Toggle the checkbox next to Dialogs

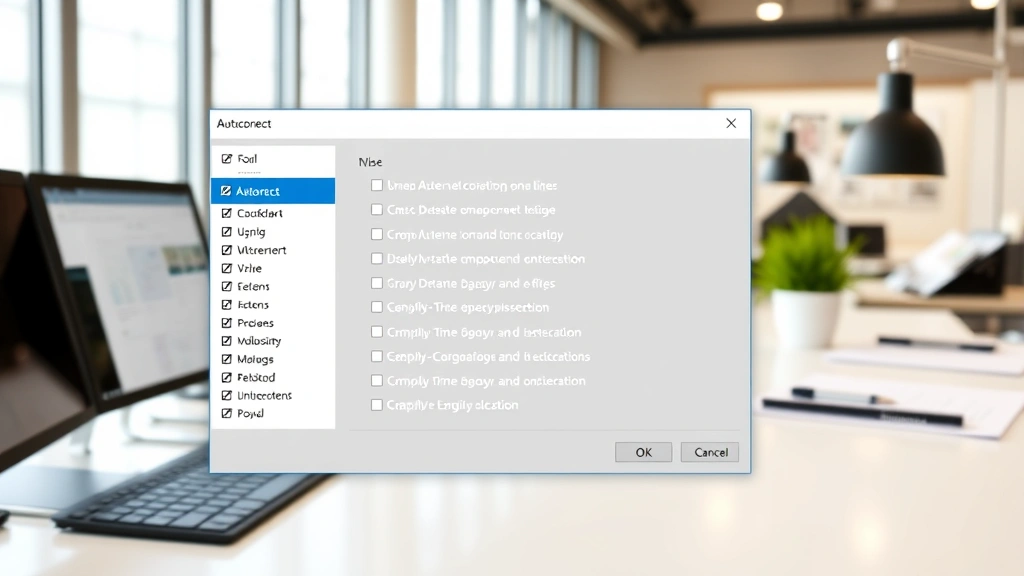[227, 358]
